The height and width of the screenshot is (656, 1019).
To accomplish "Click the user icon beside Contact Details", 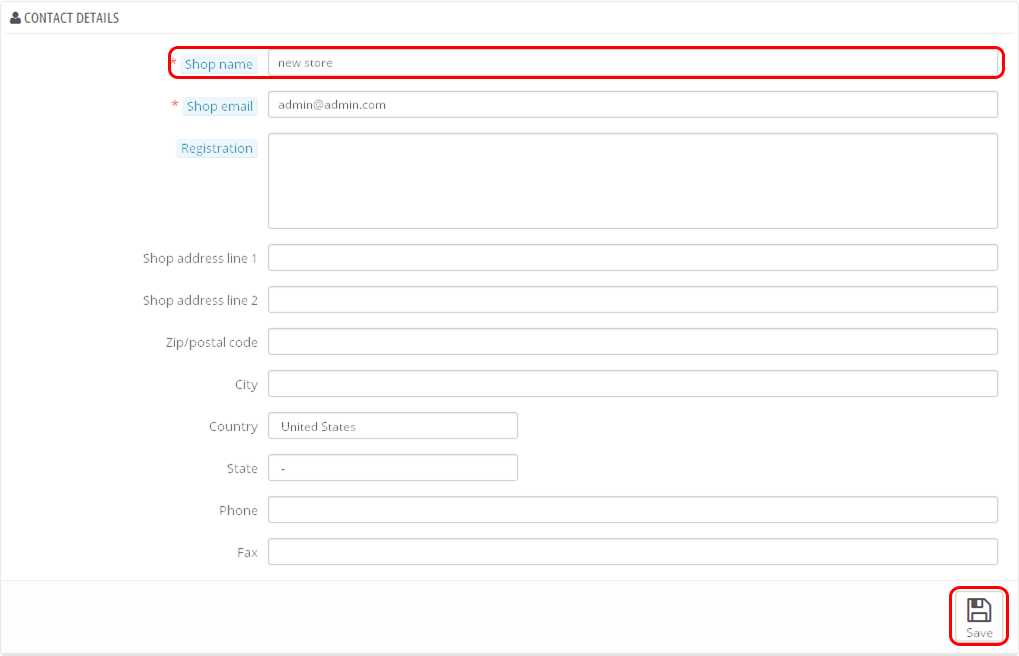I will point(15,18).
